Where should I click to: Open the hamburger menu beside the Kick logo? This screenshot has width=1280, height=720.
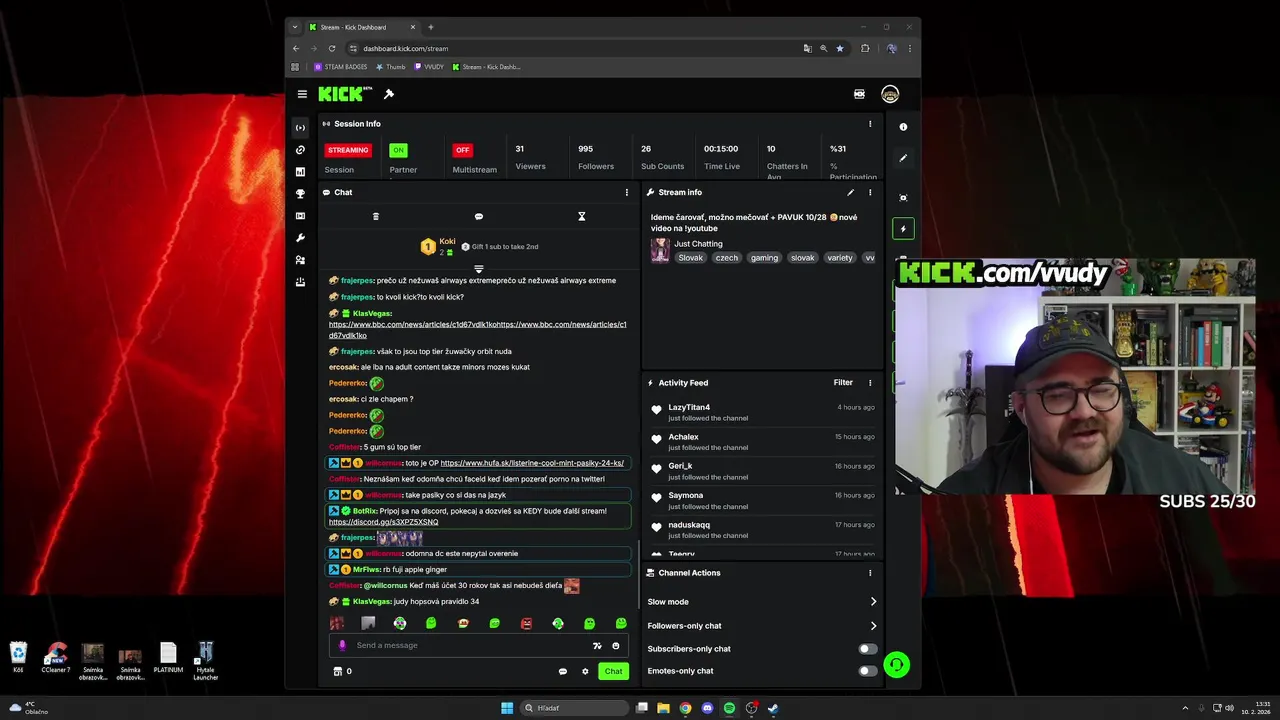tap(302, 94)
